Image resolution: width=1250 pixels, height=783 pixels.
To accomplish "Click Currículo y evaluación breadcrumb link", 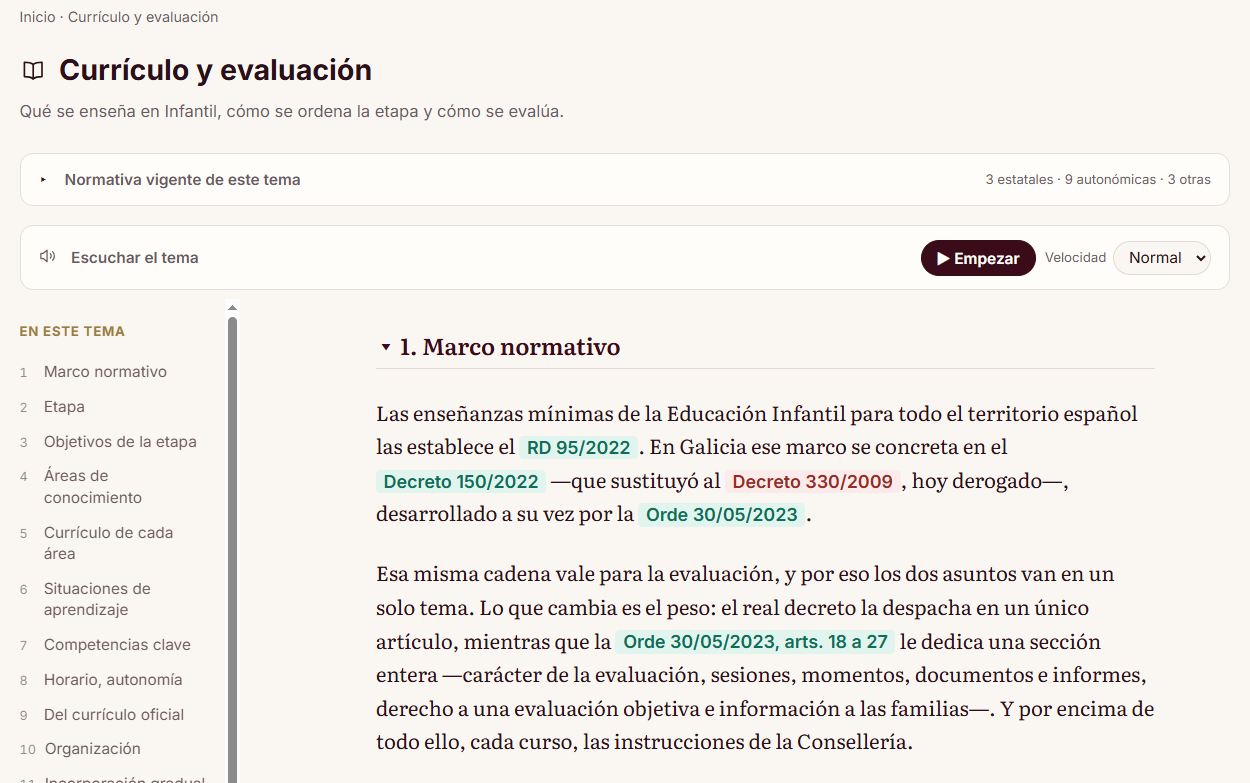I will 143,17.
